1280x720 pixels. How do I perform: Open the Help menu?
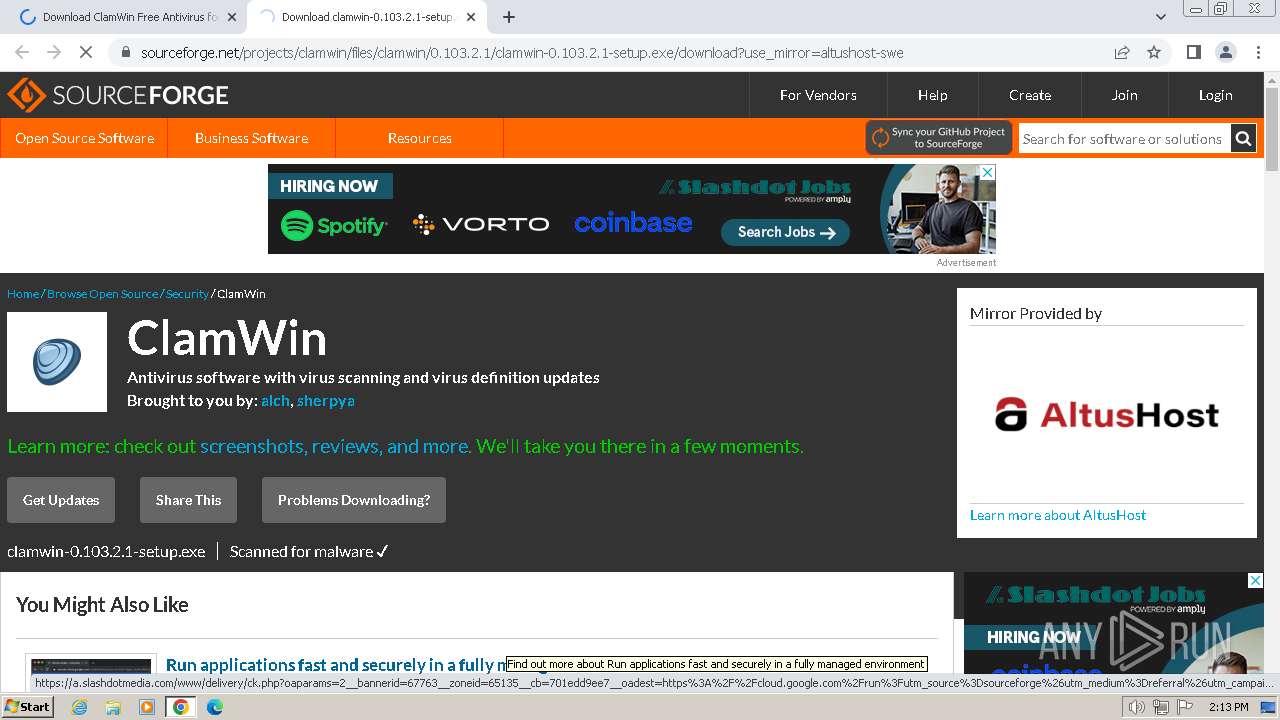(x=932, y=95)
